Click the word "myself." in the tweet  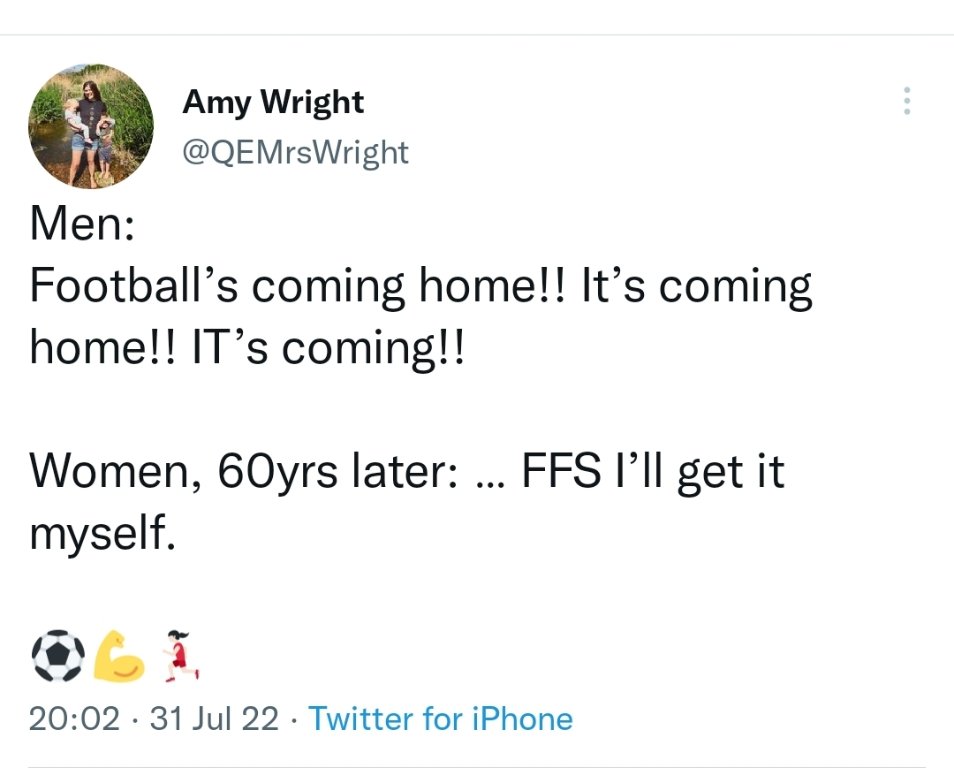point(104,532)
